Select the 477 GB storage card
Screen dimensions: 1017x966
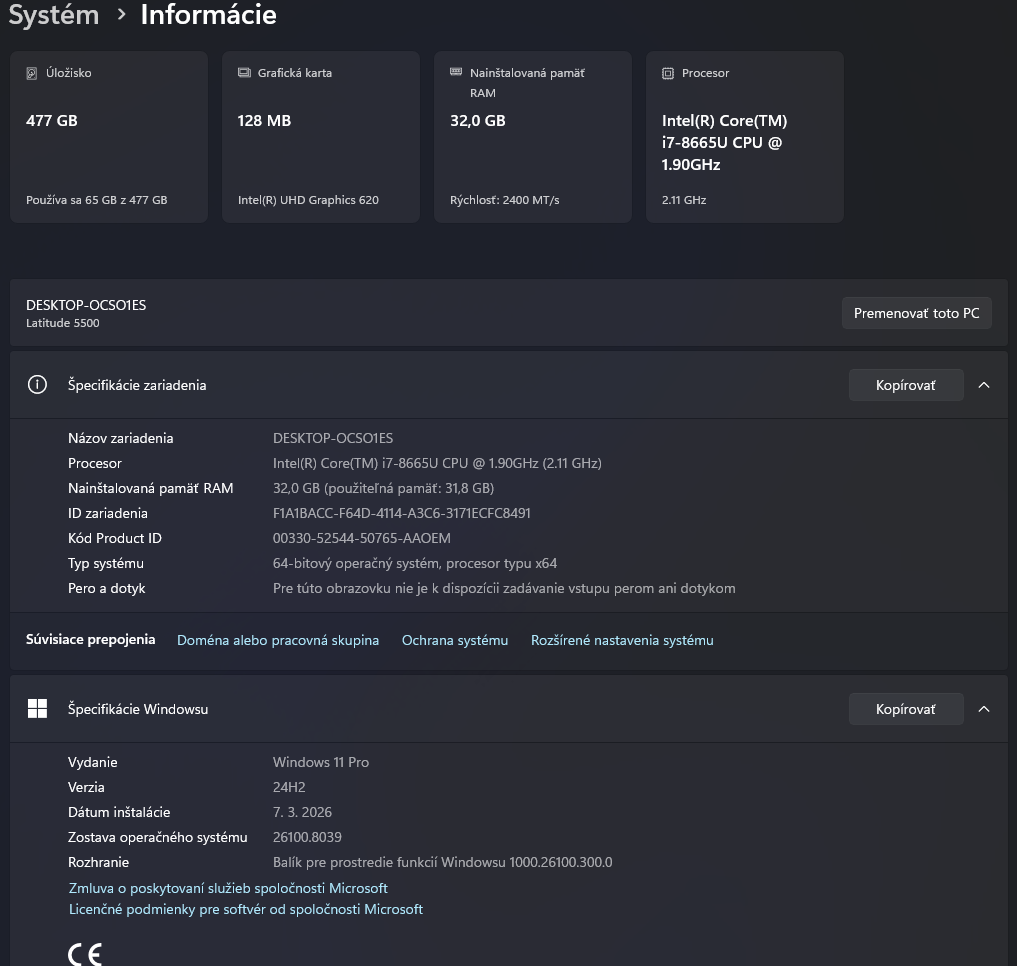coord(109,137)
